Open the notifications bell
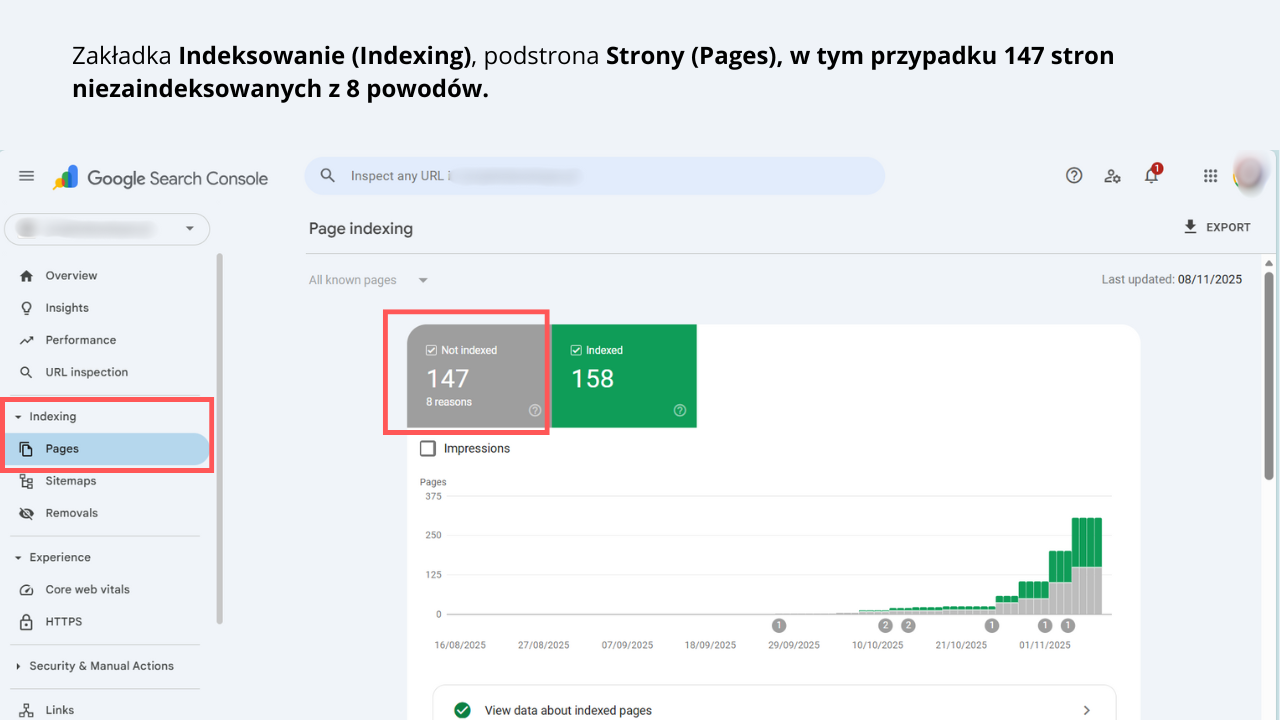Image resolution: width=1280 pixels, height=720 pixels. [1151, 175]
